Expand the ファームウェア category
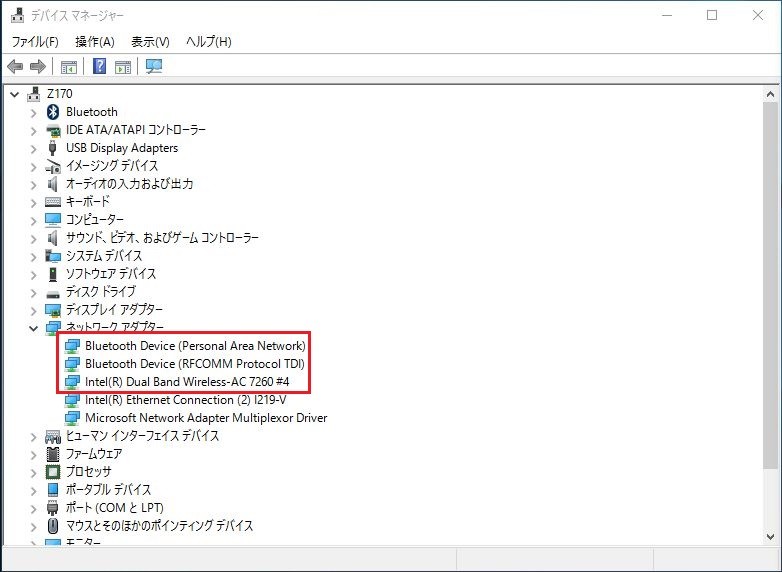Viewport: 782px width, 572px height. click(33, 454)
